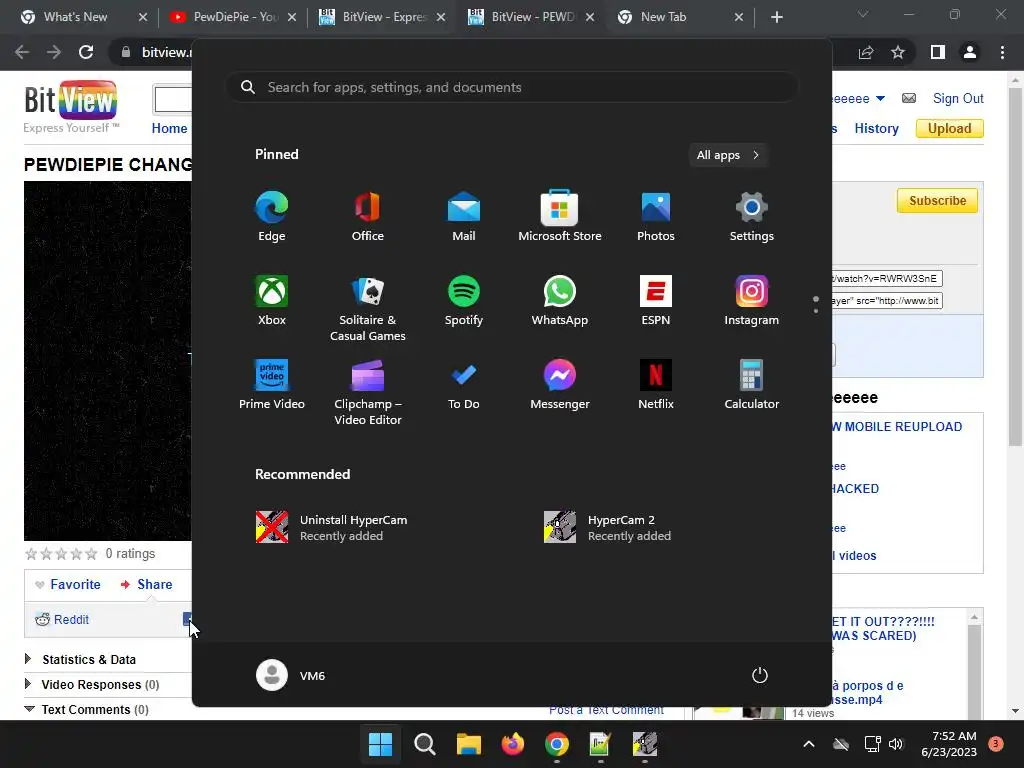1024x768 pixels.
Task: Click the power button in Start menu
Action: pyautogui.click(x=760, y=675)
